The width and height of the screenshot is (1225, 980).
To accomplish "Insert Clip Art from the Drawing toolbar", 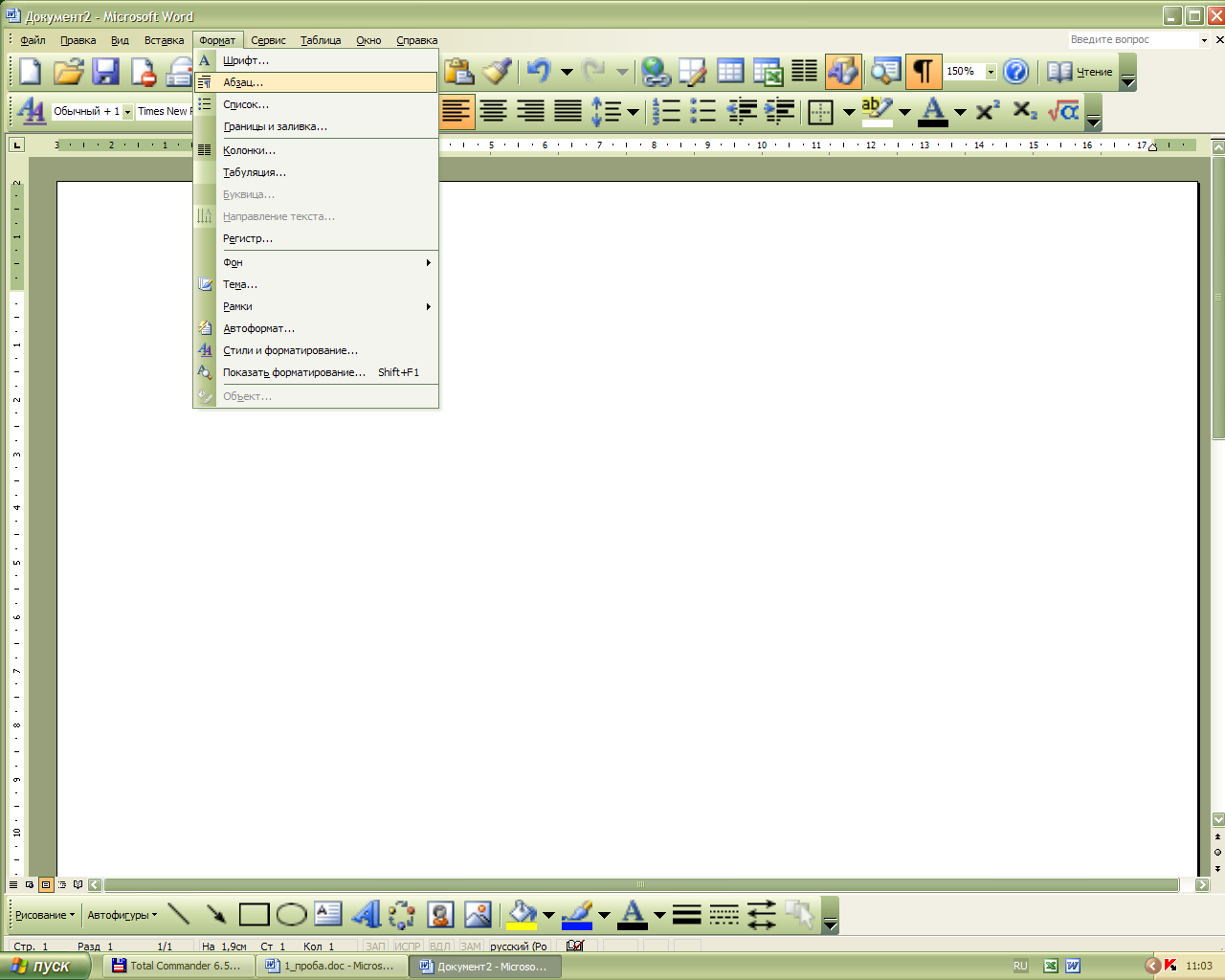I will [440, 915].
